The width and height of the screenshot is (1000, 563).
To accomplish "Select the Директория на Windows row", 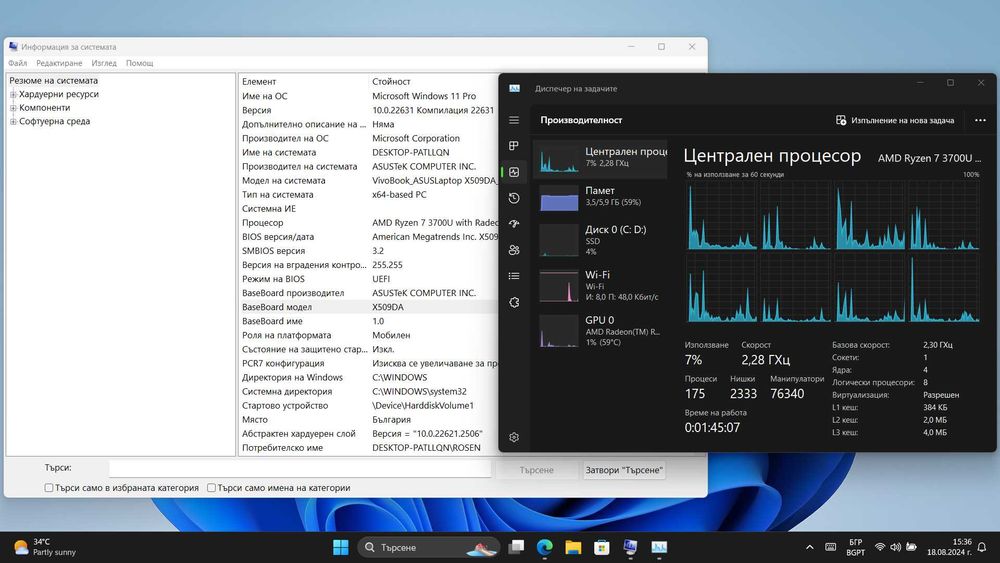I will click(x=369, y=377).
